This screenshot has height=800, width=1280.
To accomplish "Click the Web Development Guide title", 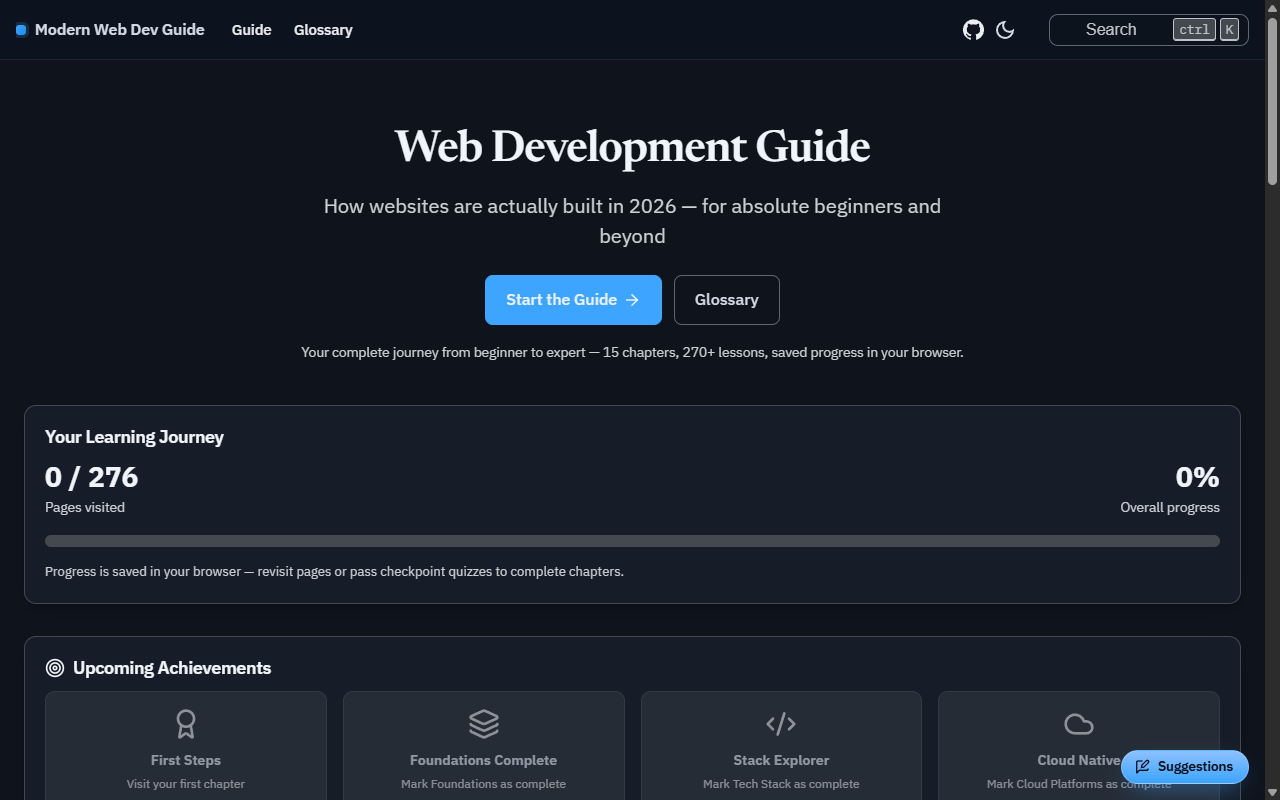I will point(632,146).
